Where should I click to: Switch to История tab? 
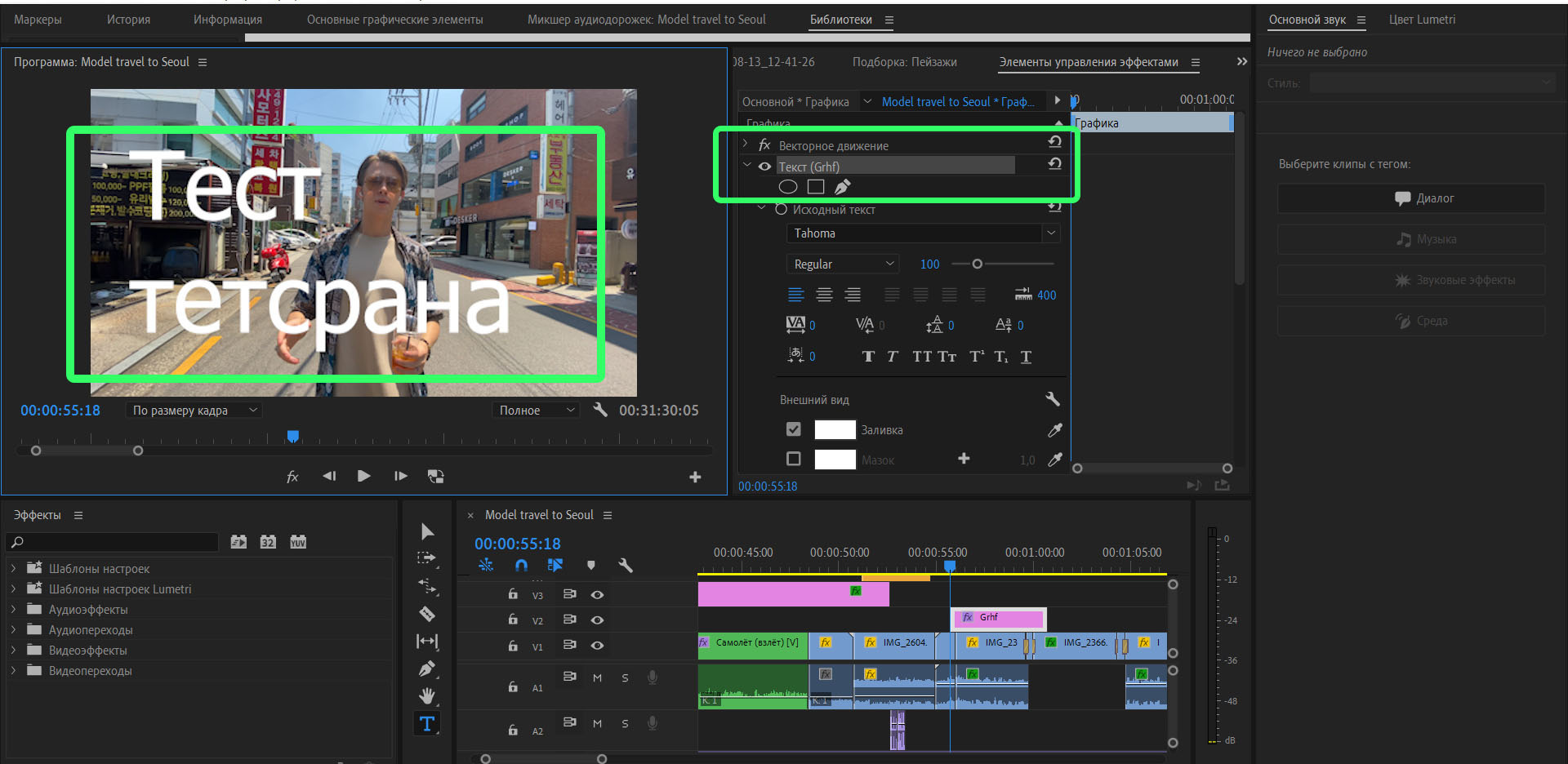coord(128,20)
